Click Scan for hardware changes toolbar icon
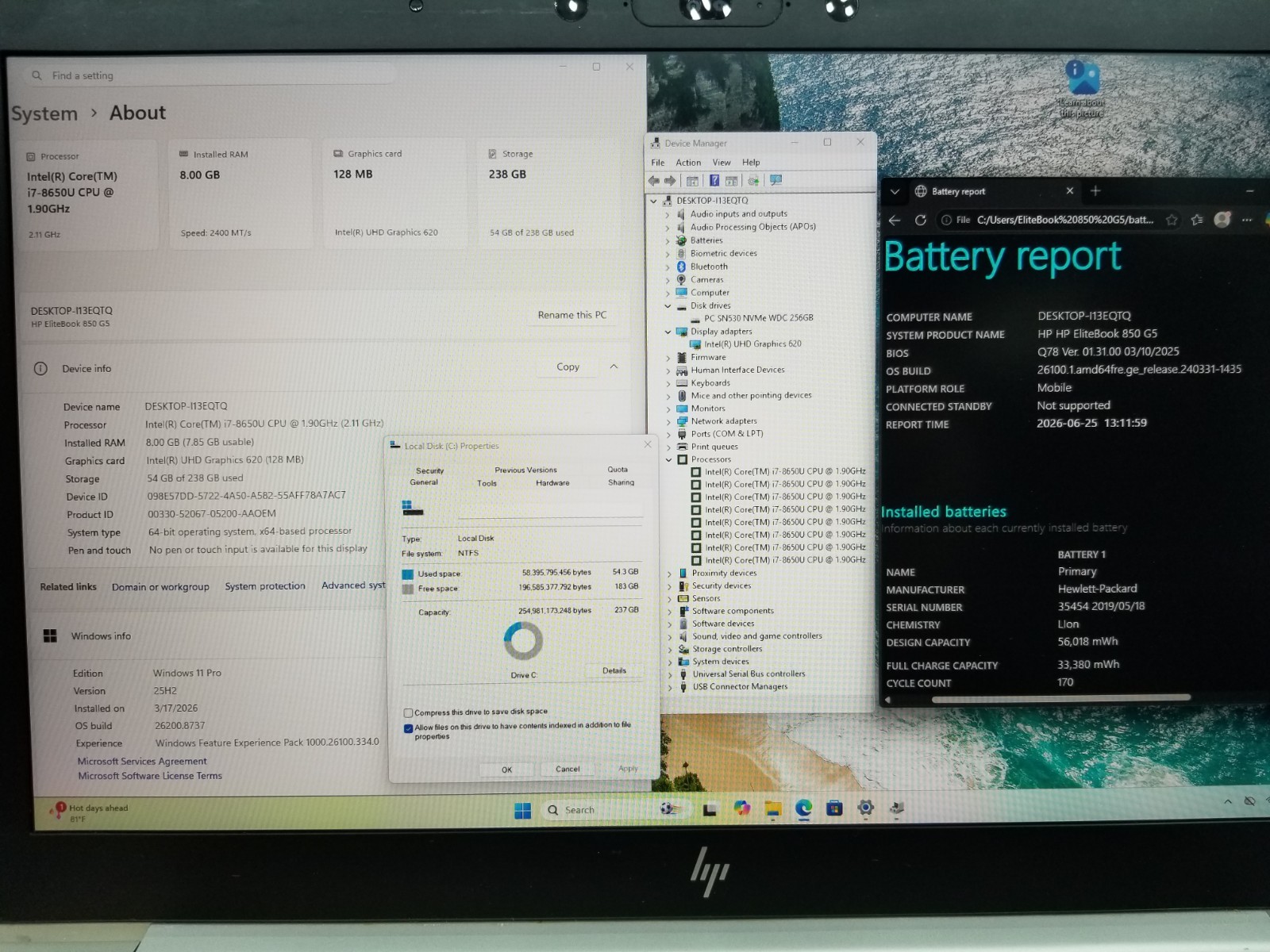Viewport: 1270px width, 952px height. pyautogui.click(x=775, y=181)
